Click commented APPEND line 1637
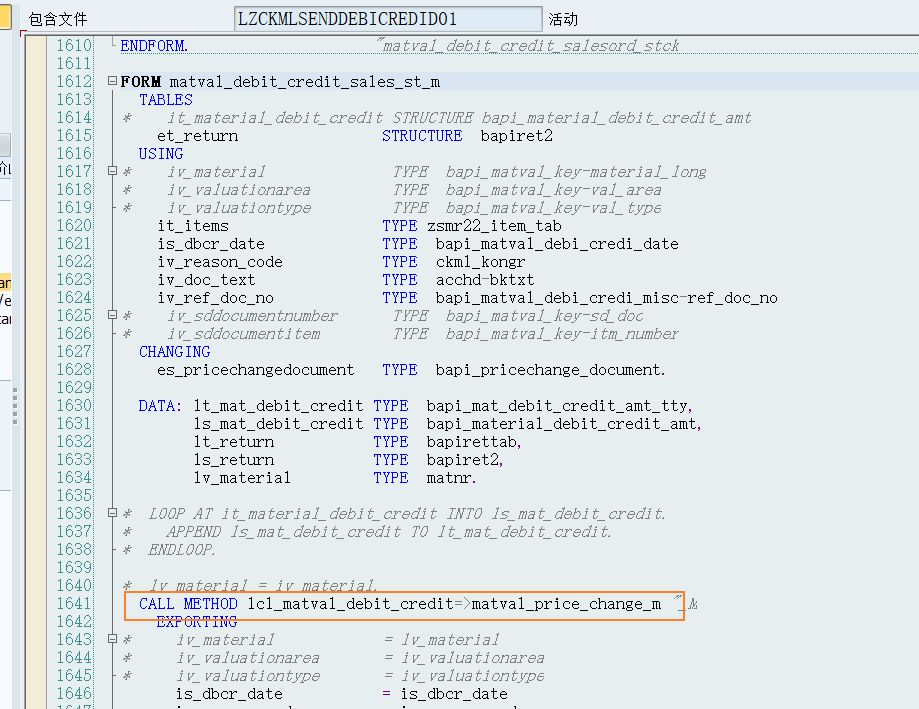919x709 pixels. pos(389,532)
